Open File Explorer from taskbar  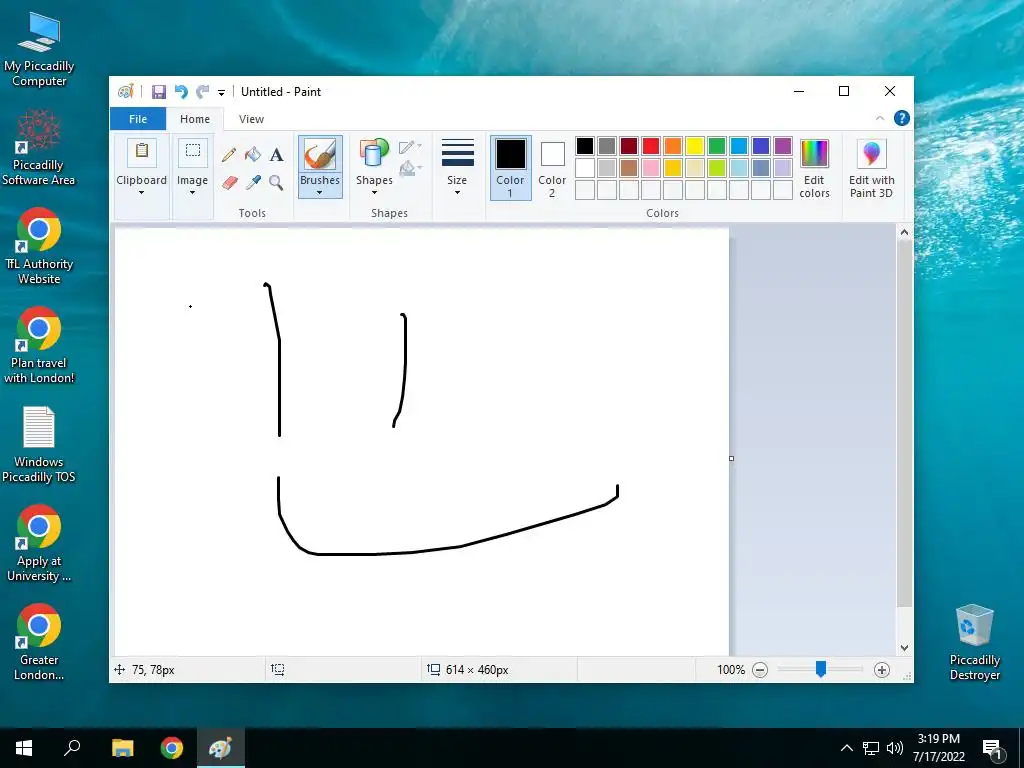tap(122, 748)
